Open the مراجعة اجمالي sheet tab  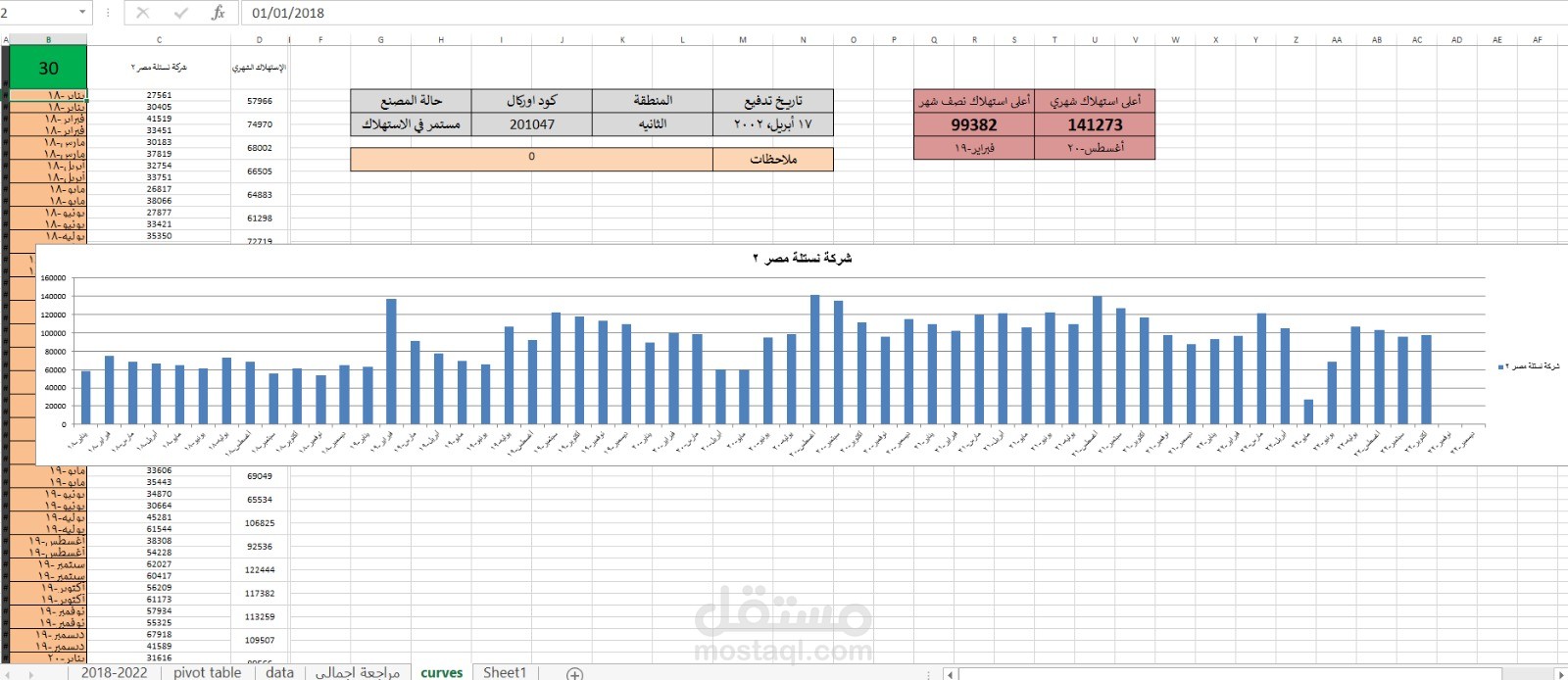coord(358,672)
